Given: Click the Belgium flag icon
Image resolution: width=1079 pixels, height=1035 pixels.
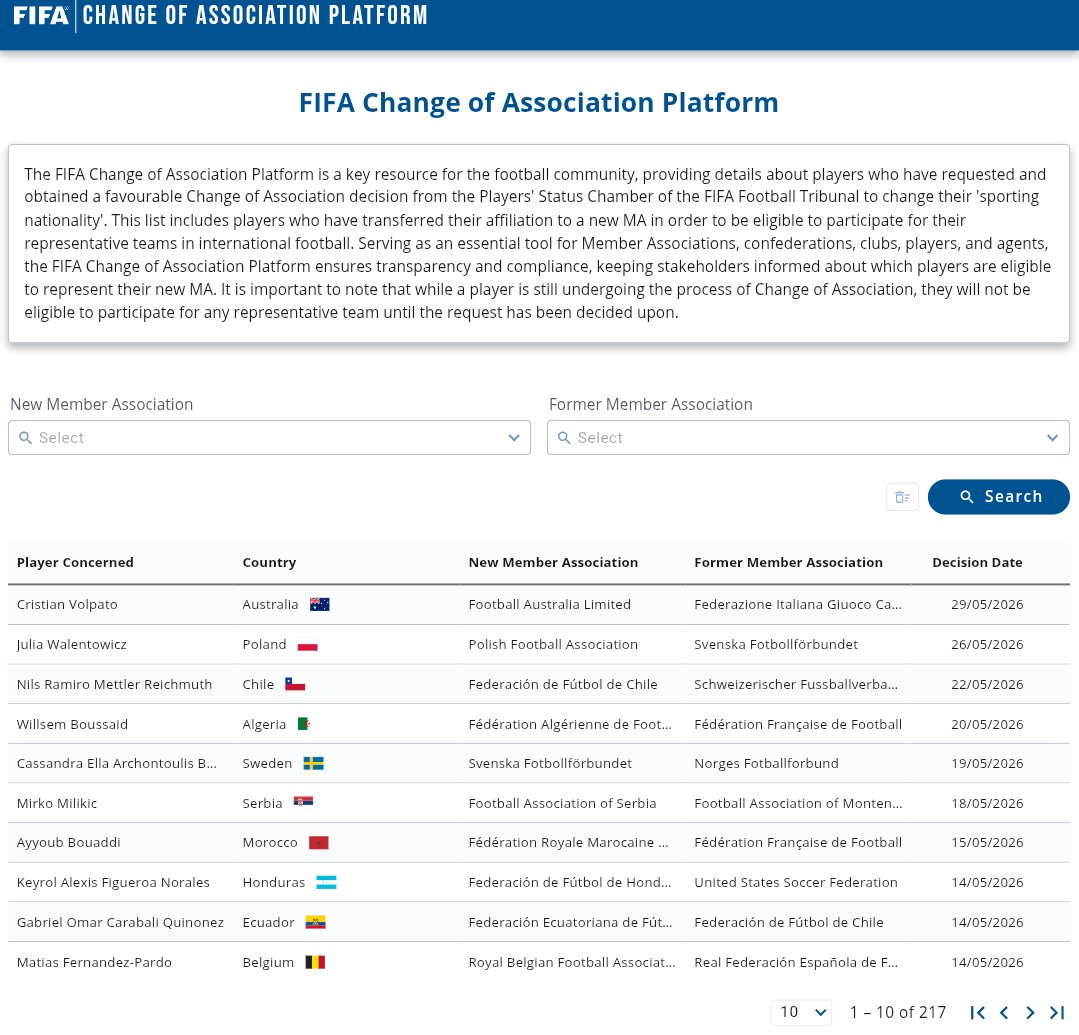Looking at the screenshot, I should [x=314, y=962].
